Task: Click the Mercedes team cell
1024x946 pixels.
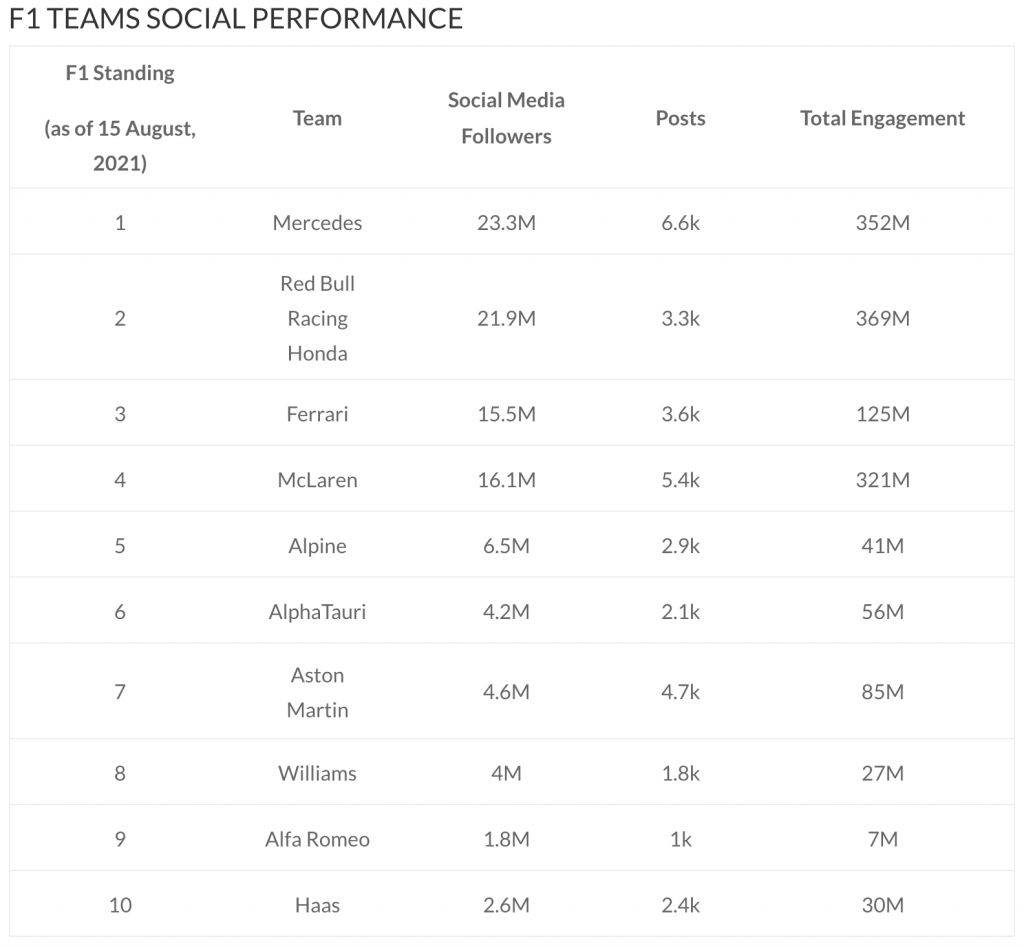Action: 317,223
